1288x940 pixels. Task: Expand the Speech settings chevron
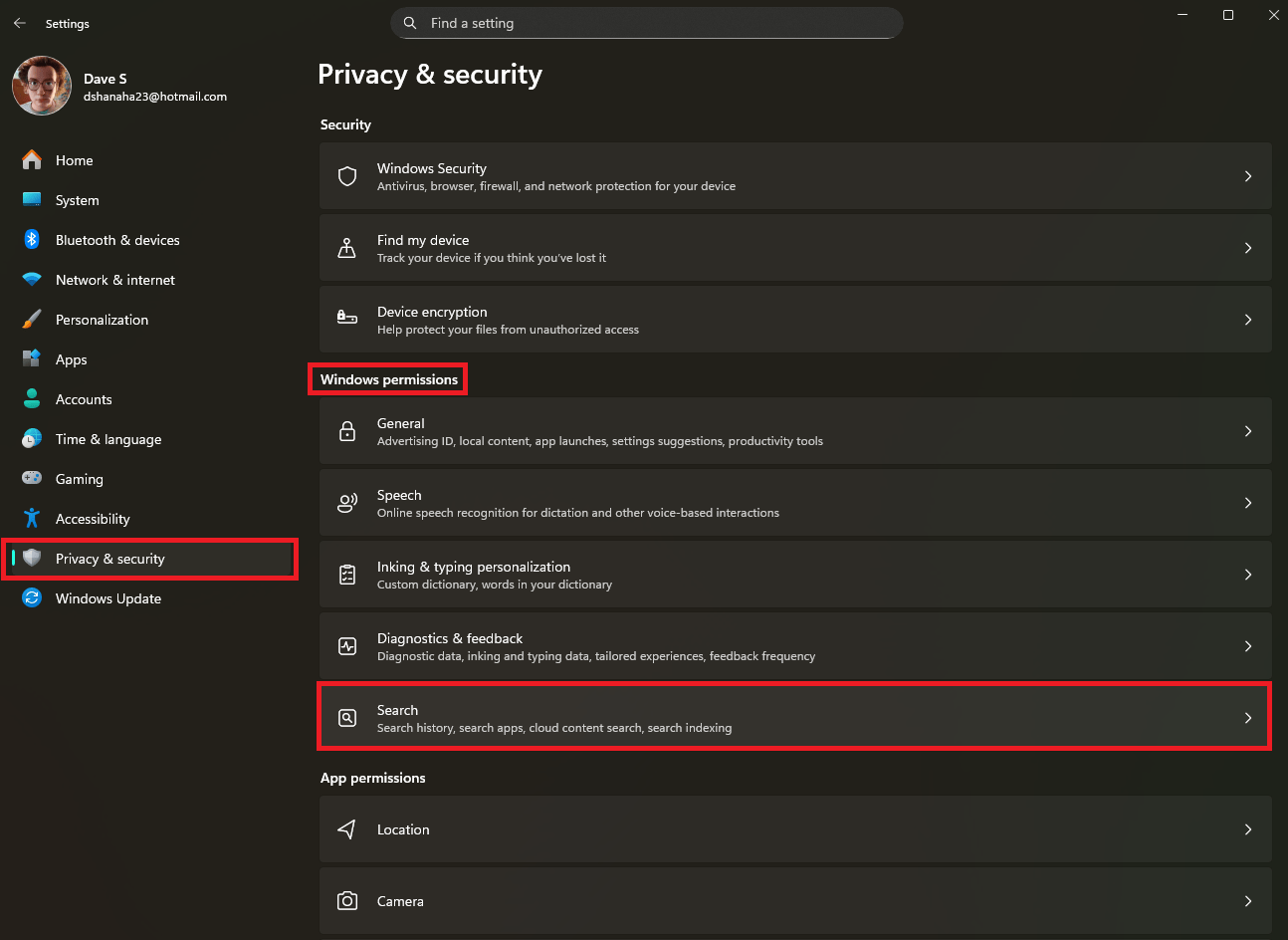(x=1247, y=503)
